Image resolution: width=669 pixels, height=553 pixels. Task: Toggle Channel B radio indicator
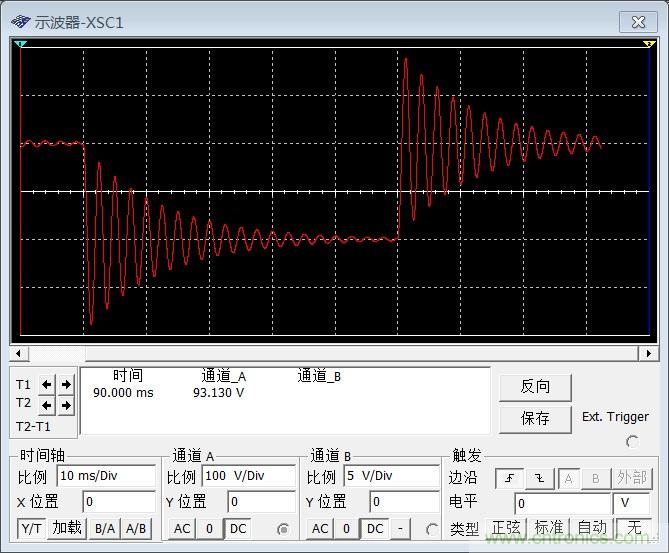[x=431, y=529]
